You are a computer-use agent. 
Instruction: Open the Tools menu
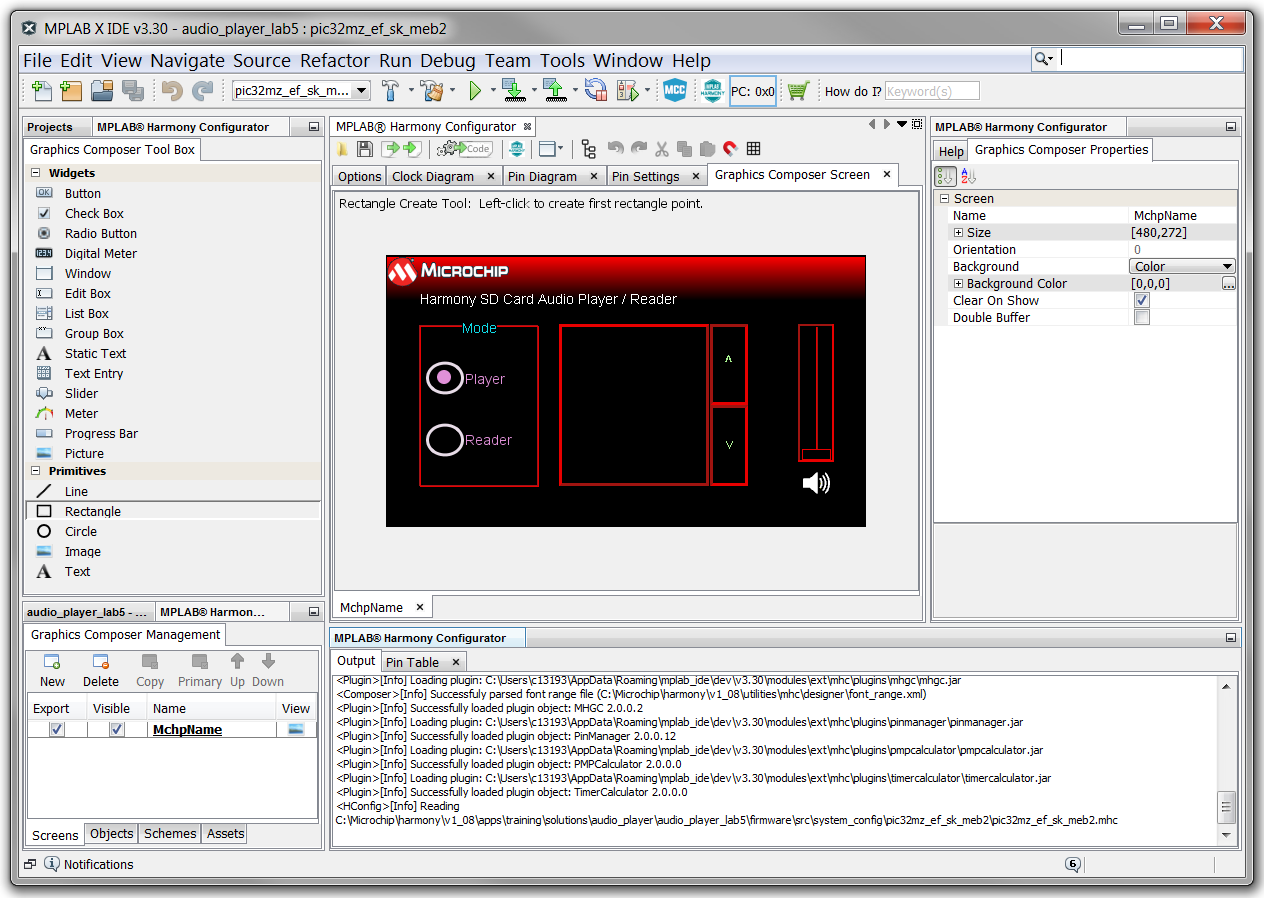point(563,61)
